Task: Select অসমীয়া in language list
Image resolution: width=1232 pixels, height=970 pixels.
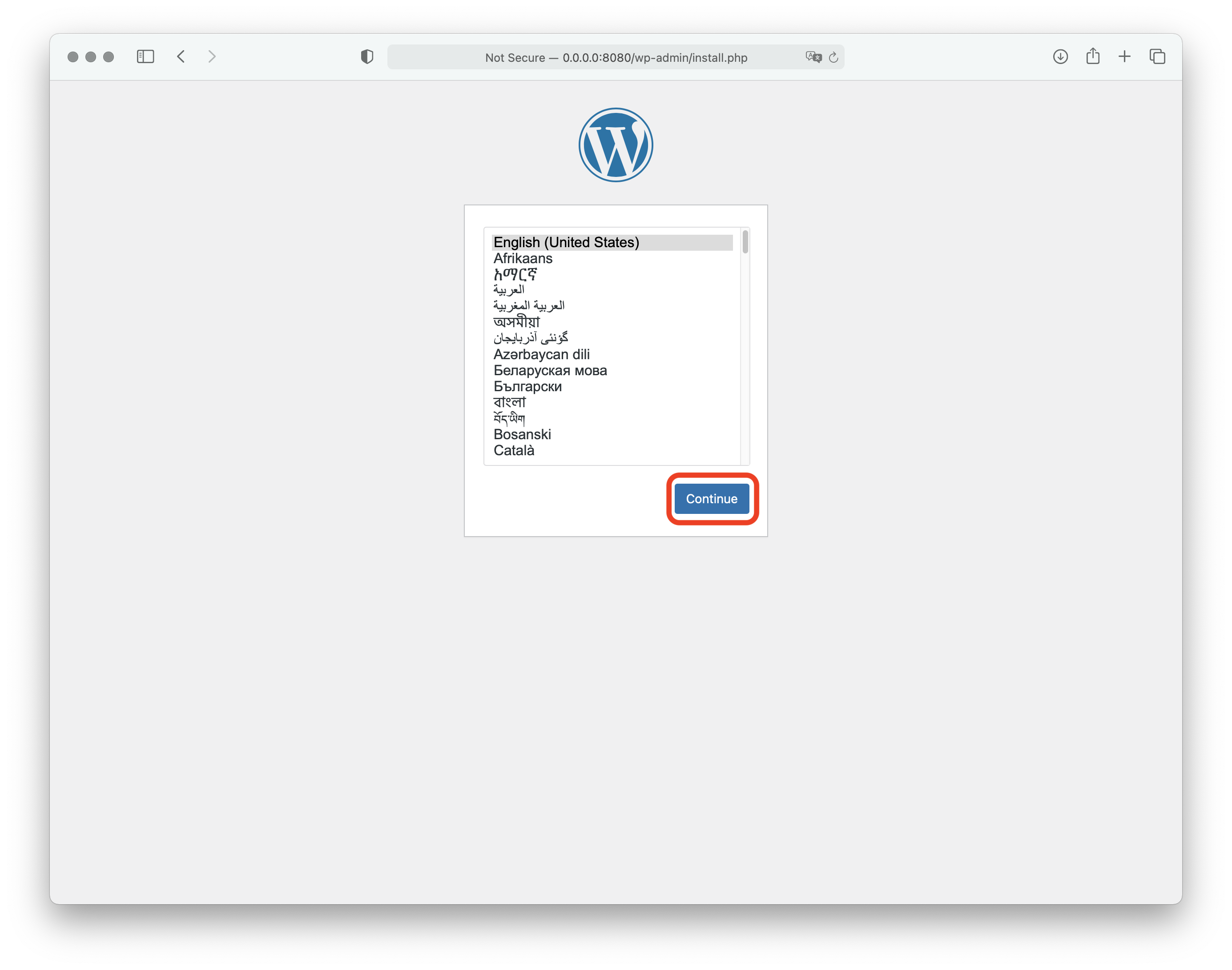Action: point(612,322)
